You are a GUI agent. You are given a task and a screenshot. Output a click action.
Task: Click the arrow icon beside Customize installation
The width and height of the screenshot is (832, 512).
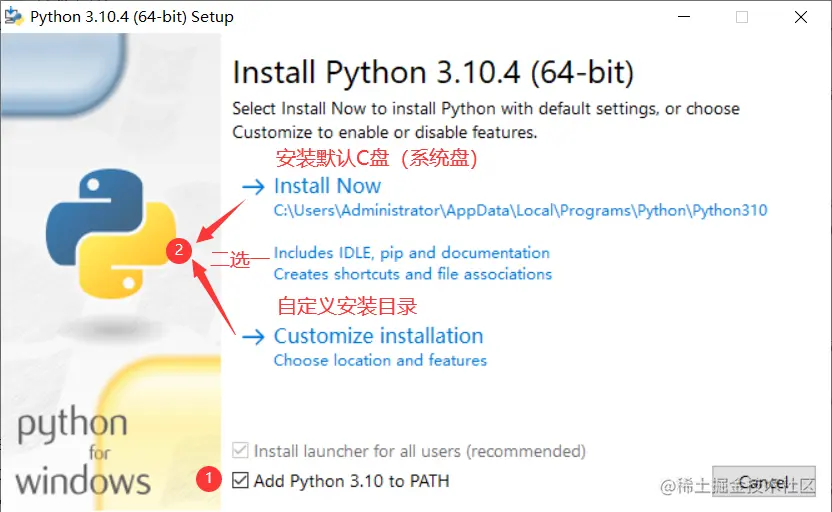click(253, 337)
